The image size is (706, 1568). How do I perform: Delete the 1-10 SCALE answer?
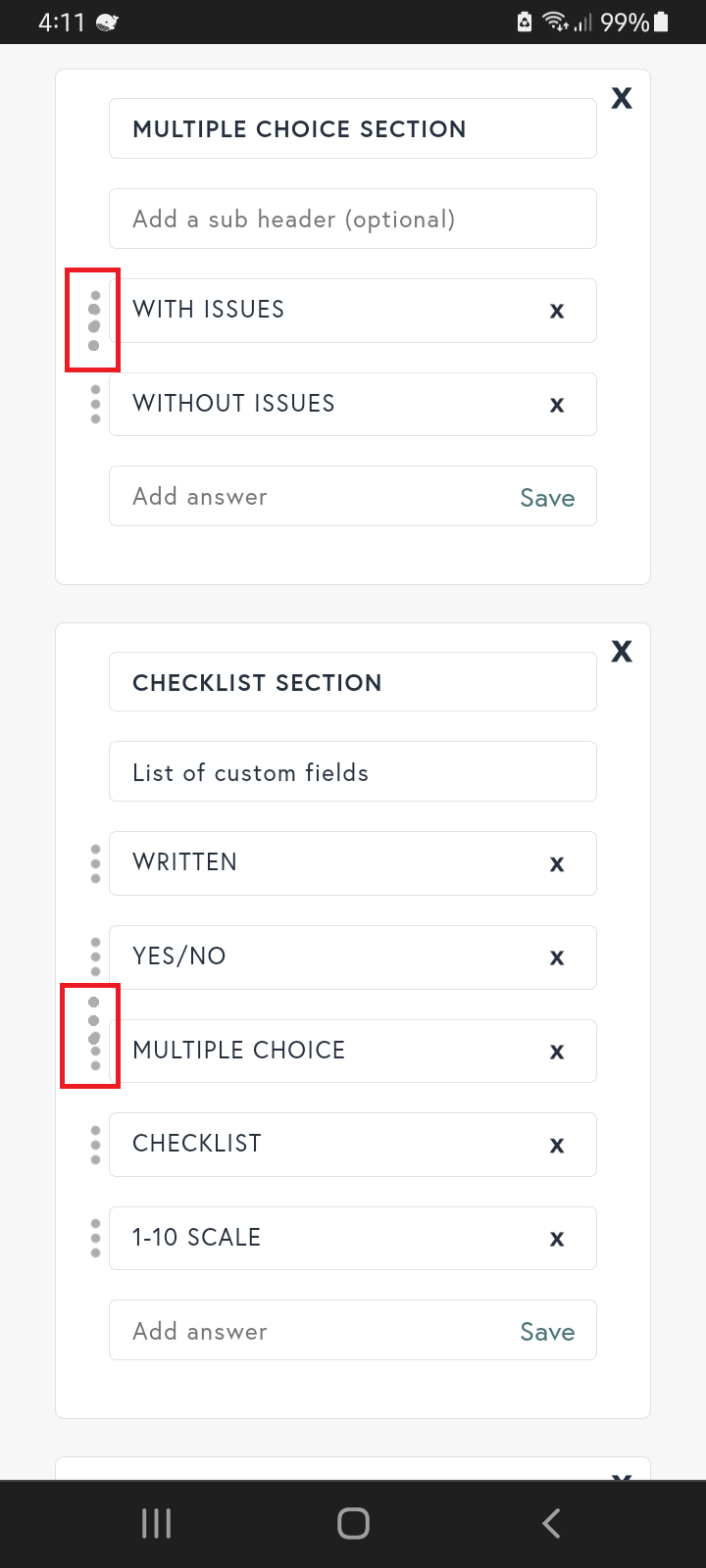557,1240
